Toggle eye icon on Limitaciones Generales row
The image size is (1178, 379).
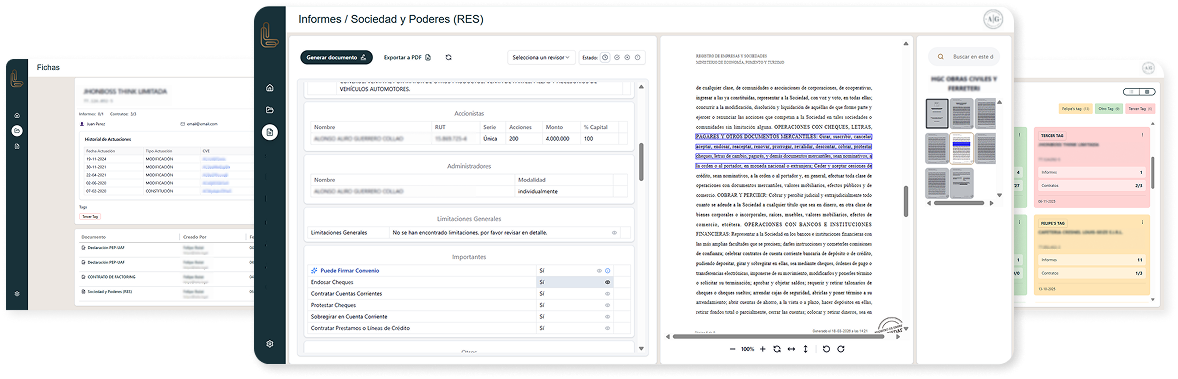click(x=615, y=233)
